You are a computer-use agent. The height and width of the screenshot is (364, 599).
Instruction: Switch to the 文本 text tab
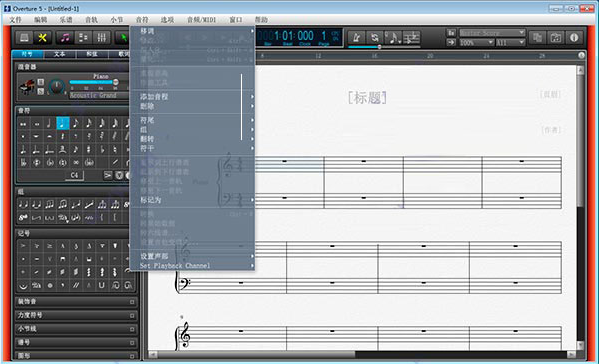59,54
